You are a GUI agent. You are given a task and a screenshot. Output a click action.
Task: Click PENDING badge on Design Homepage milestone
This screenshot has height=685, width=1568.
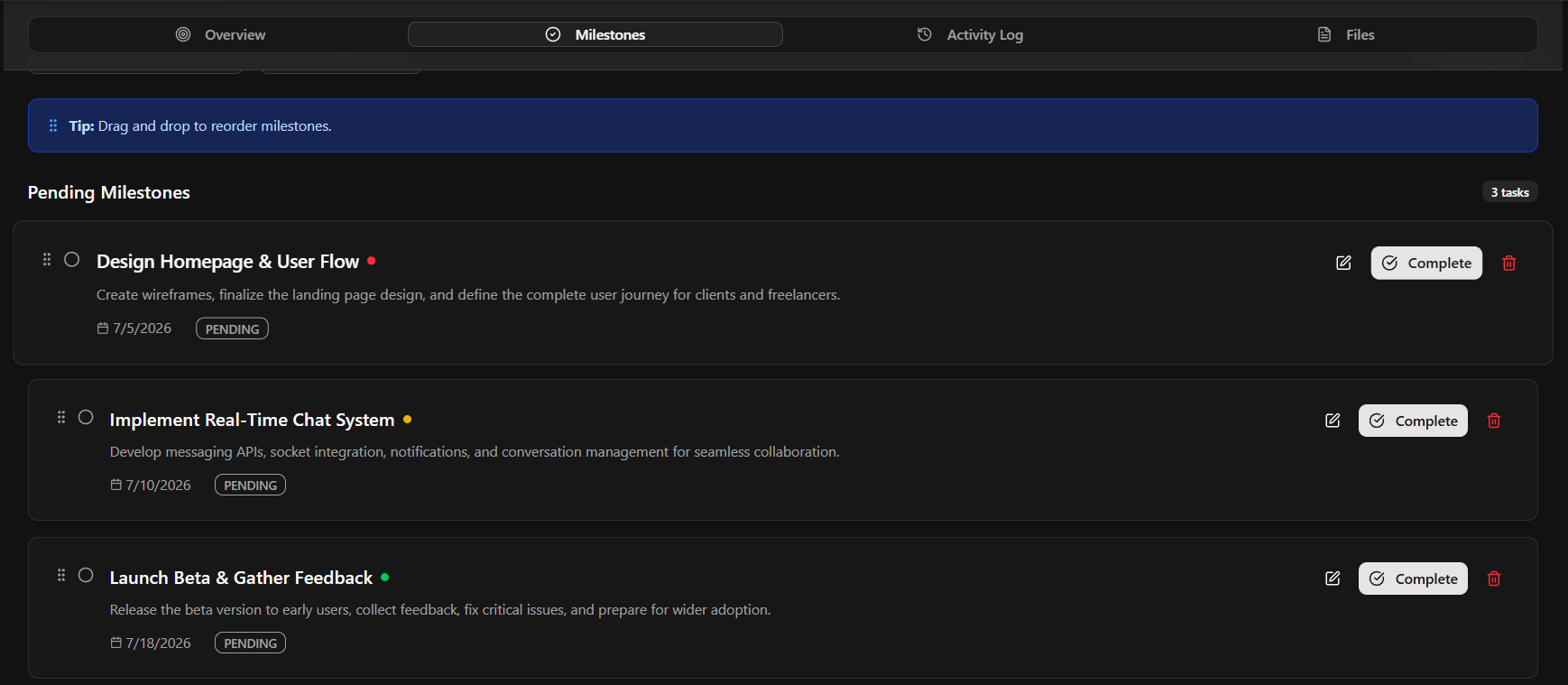[232, 329]
